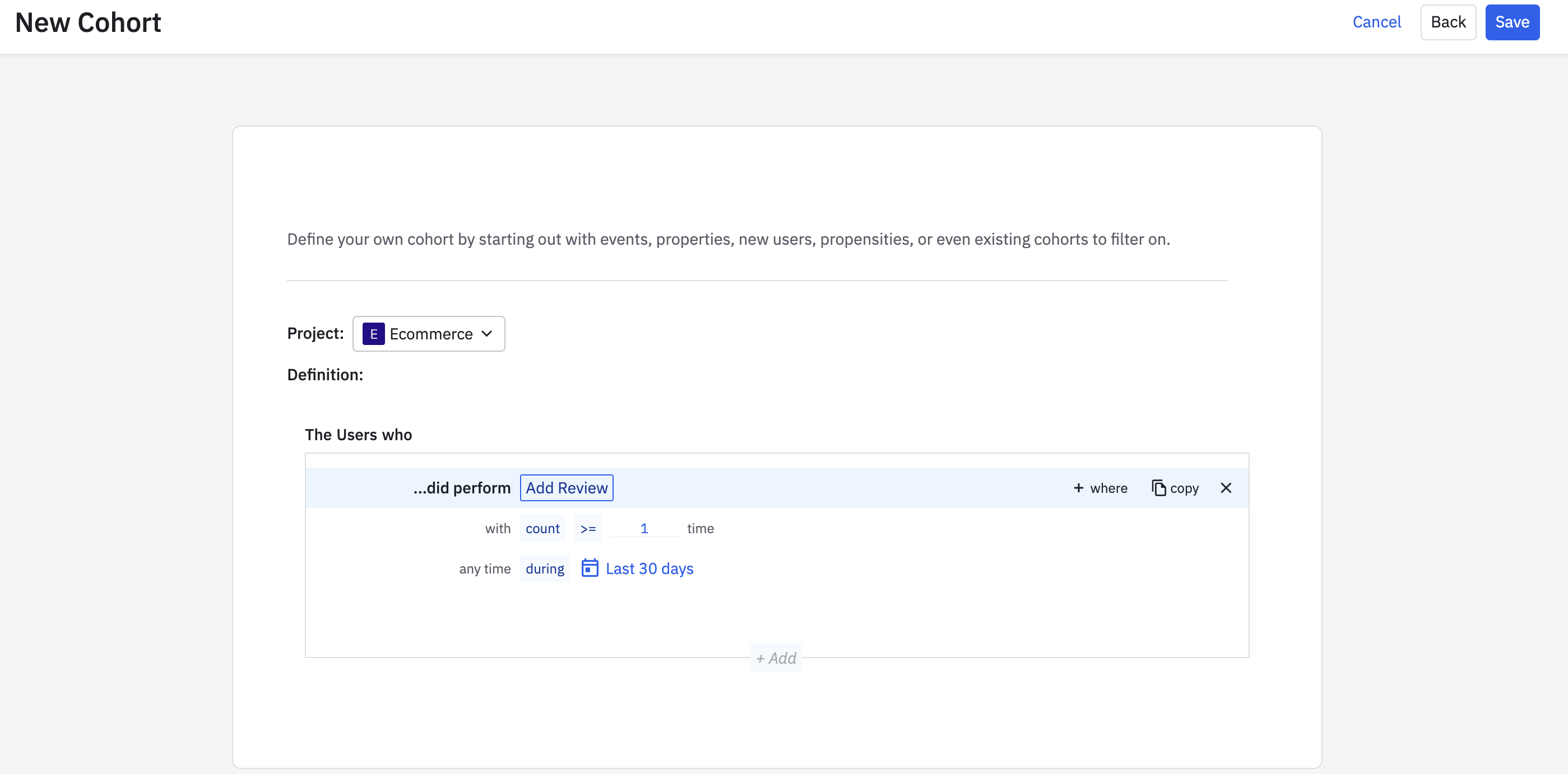Cancel cohort creation
Image resolution: width=1568 pixels, height=774 pixels.
point(1376,22)
